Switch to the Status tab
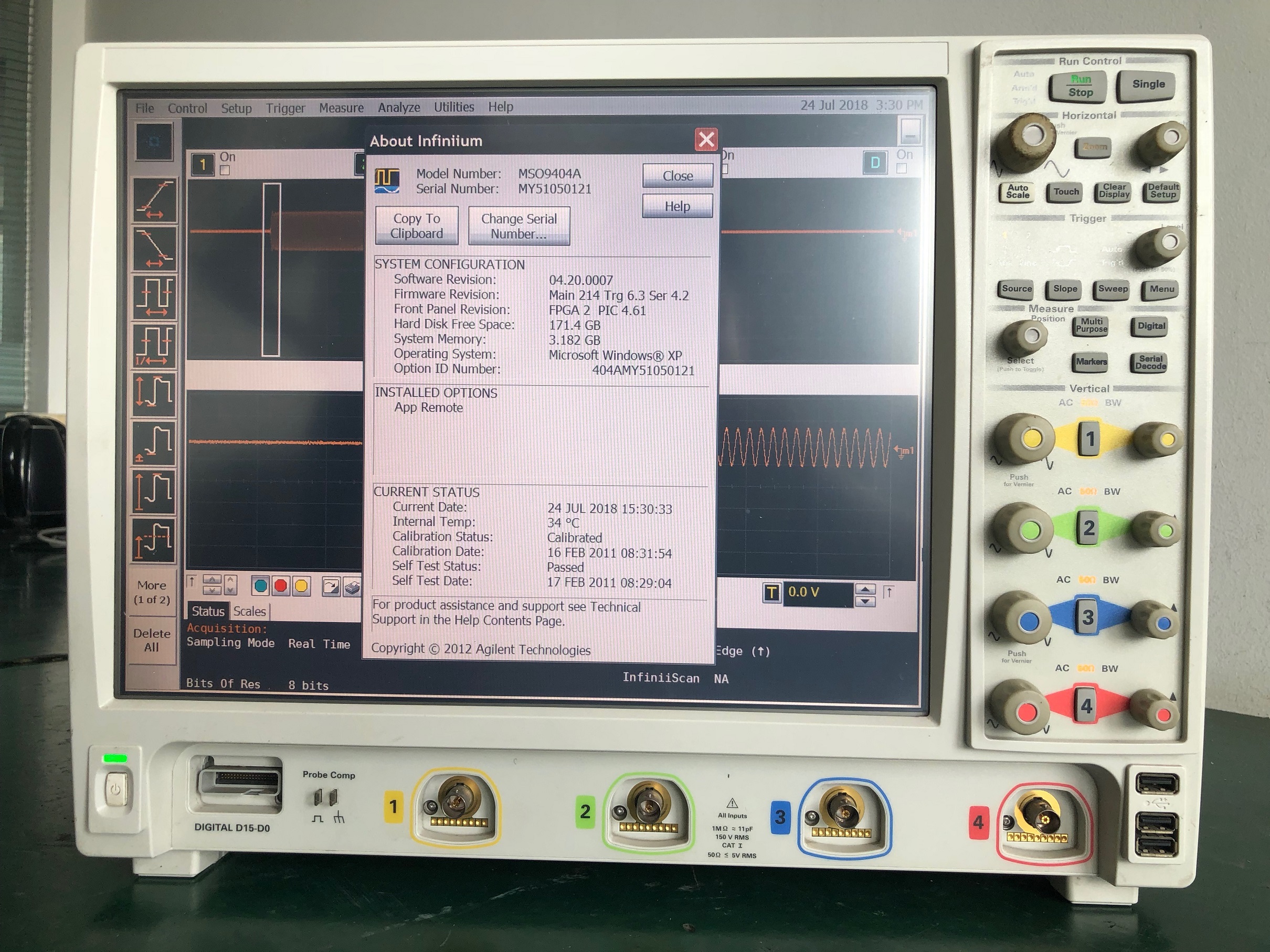 [x=208, y=611]
